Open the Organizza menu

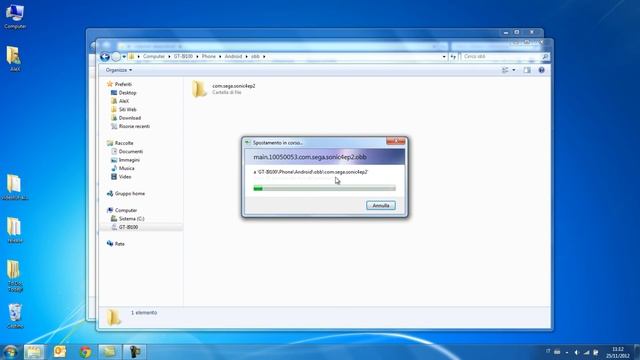pos(119,70)
